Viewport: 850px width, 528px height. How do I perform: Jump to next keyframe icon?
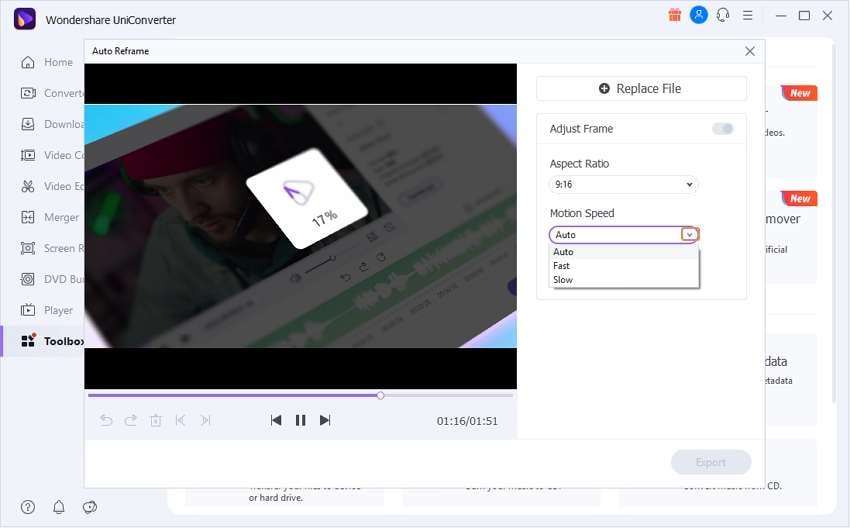pyautogui.click(x=205, y=421)
